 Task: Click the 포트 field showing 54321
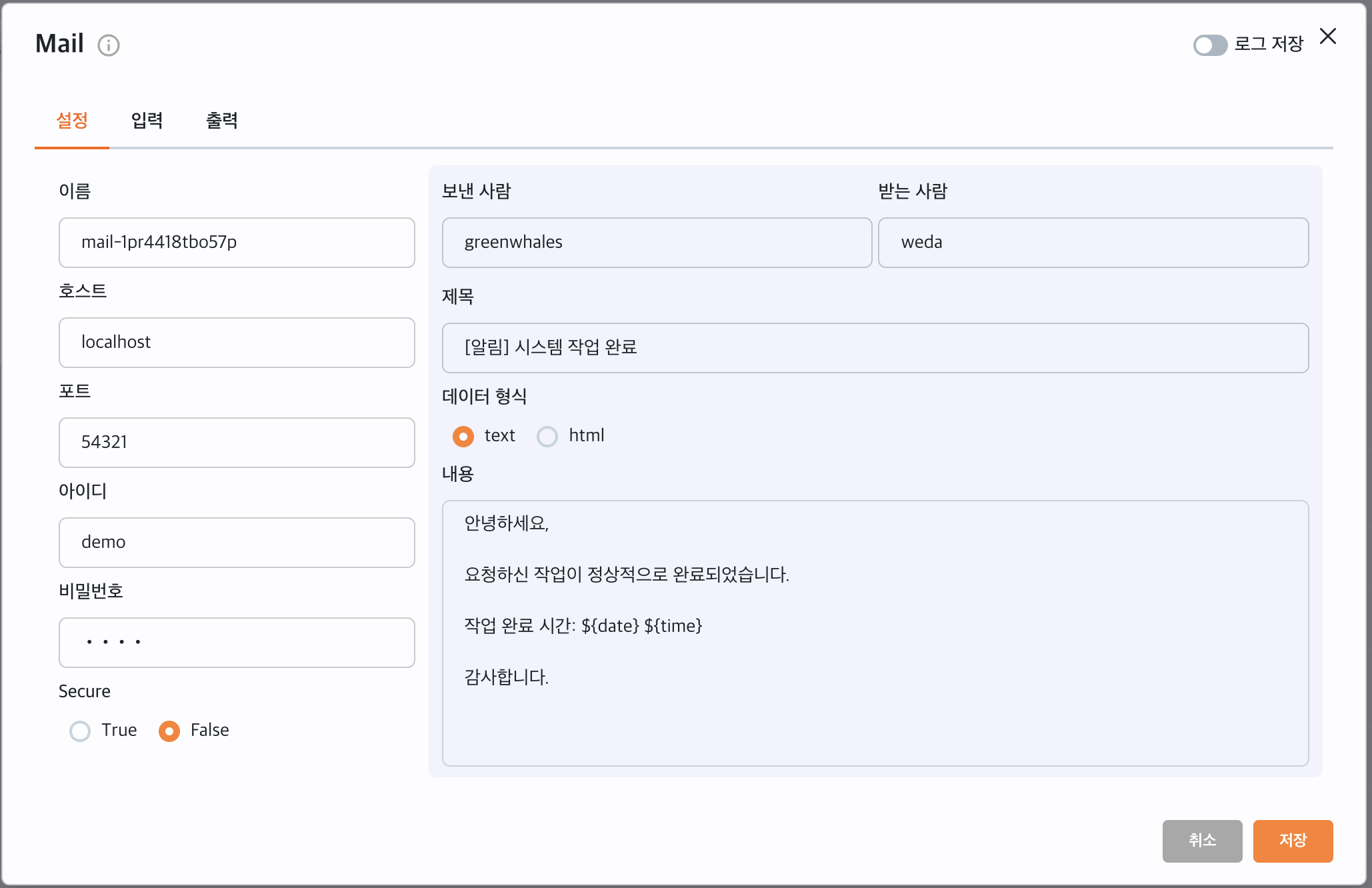(237, 443)
